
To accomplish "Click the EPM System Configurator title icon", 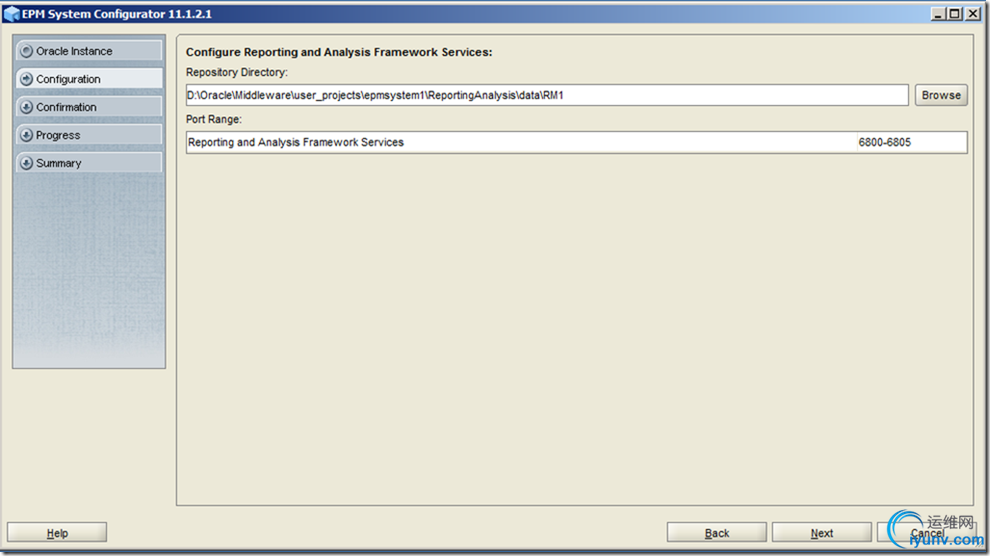I will click(11, 14).
